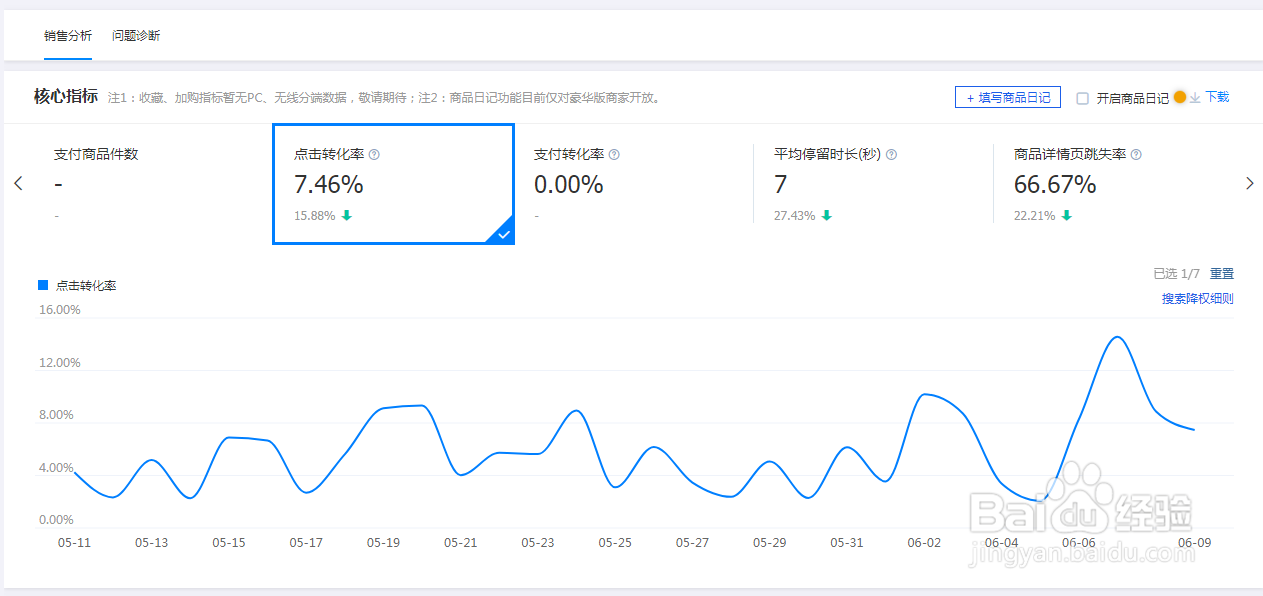Click the 06-02 x-axis date label
Image resolution: width=1263 pixels, height=596 pixels.
tap(924, 543)
